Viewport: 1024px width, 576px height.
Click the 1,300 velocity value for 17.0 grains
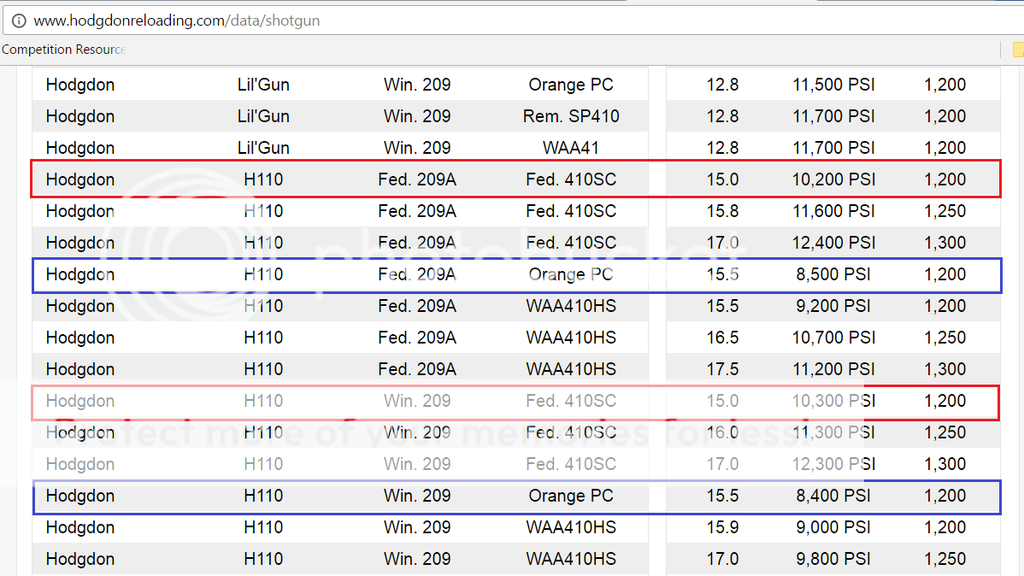[945, 242]
